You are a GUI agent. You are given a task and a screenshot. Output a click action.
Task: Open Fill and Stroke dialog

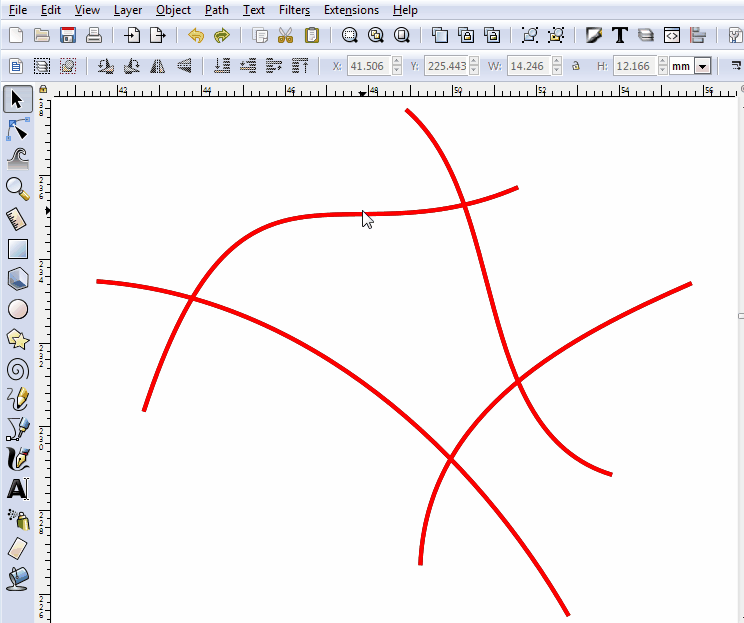pos(594,36)
